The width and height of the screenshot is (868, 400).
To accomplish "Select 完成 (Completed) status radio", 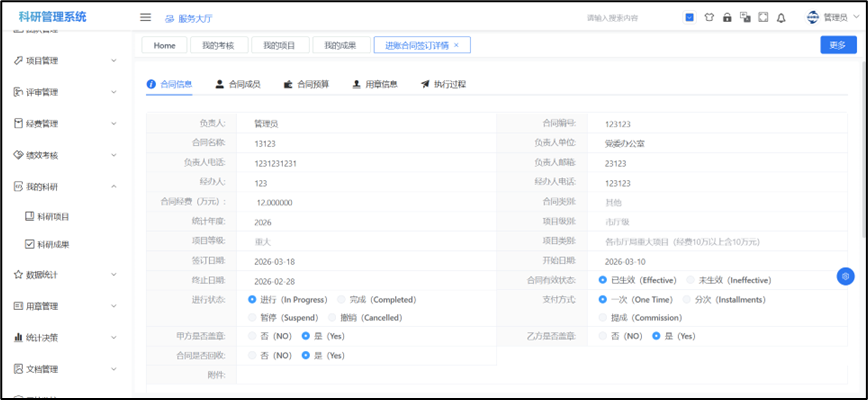I will pos(343,299).
